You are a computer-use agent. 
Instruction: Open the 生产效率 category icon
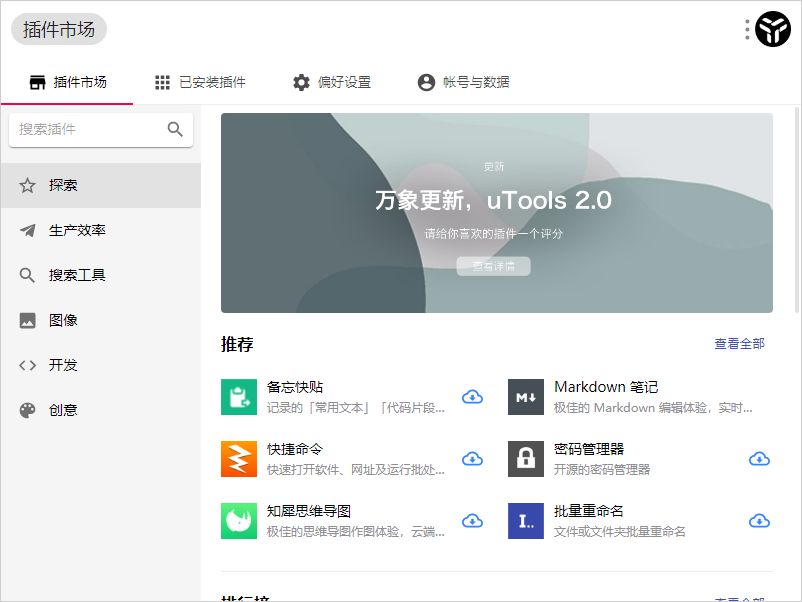pos(27,230)
